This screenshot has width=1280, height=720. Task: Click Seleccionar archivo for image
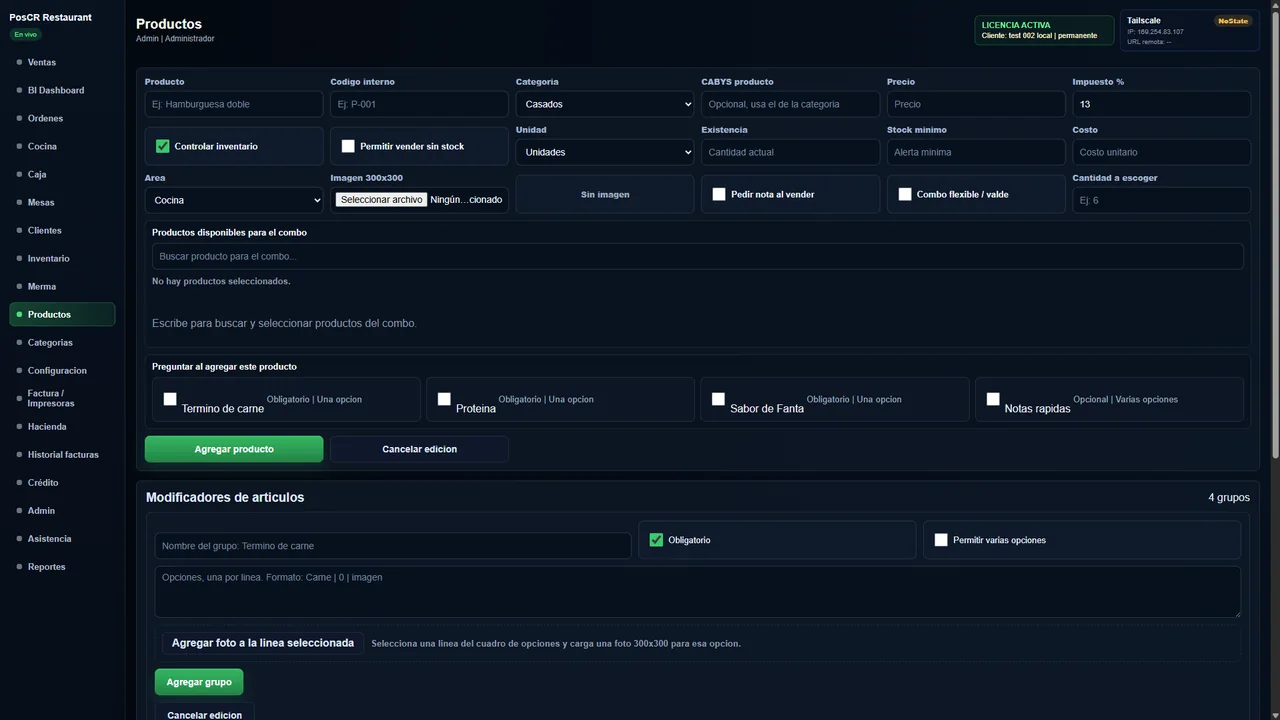click(381, 200)
